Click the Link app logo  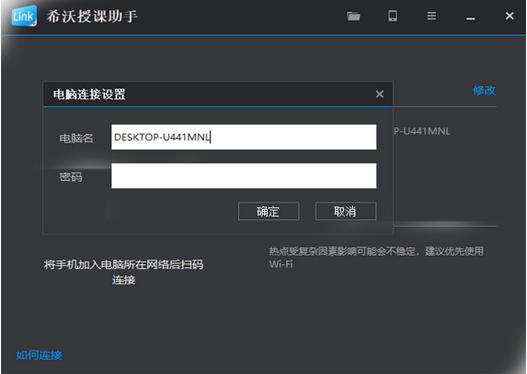pyautogui.click(x=24, y=16)
